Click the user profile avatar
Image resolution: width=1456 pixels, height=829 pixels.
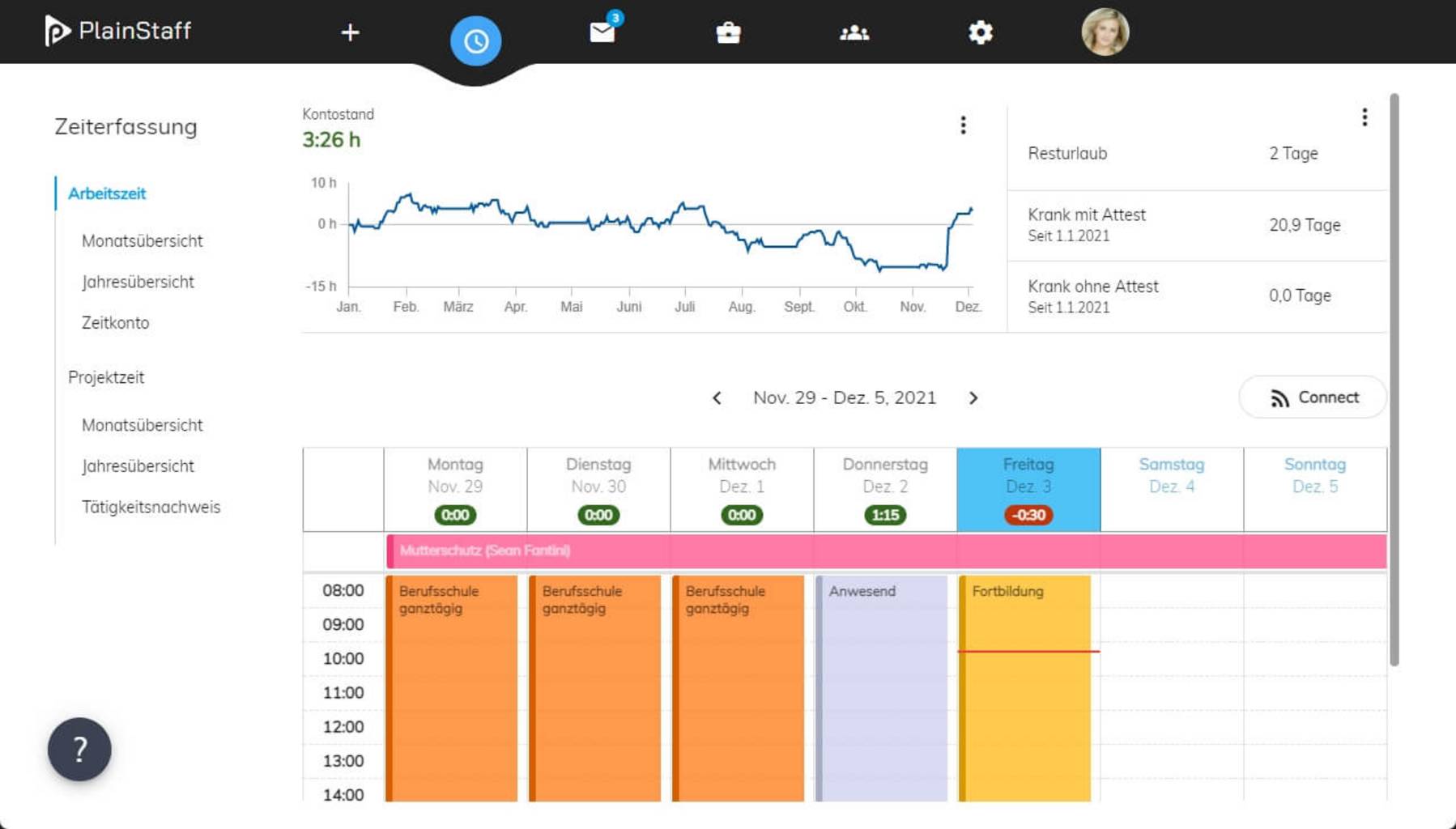coord(1105,32)
